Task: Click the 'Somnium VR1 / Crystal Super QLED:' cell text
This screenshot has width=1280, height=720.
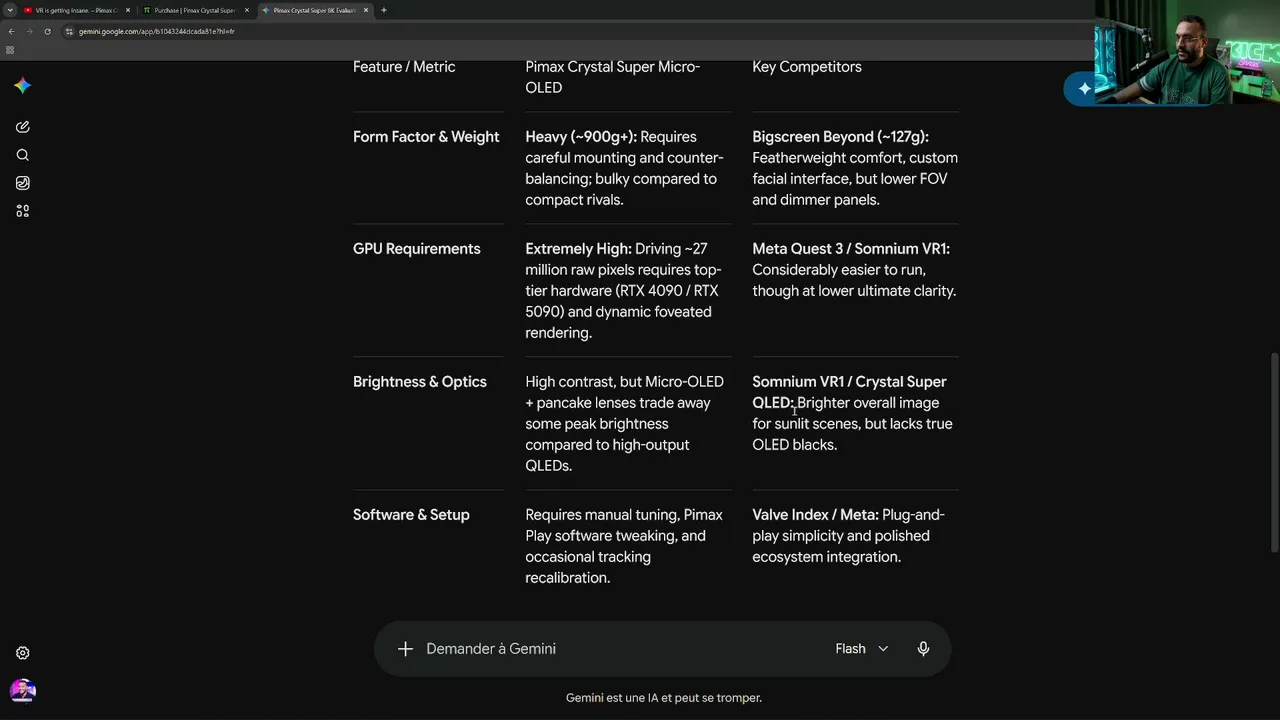Action: 849,392
